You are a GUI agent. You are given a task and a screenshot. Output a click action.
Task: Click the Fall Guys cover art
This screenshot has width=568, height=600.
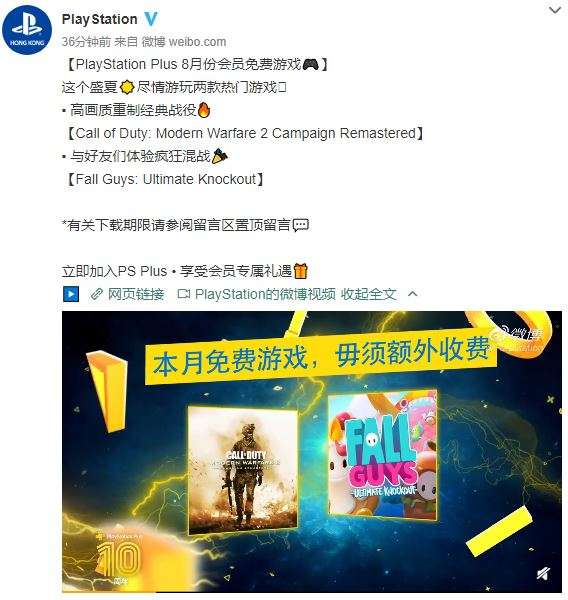tap(383, 455)
